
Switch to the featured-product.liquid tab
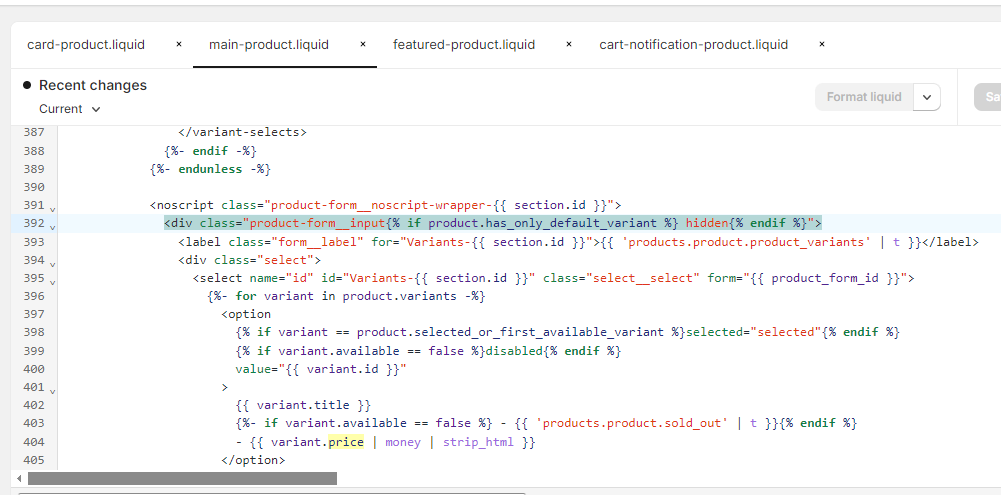pyautogui.click(x=464, y=44)
